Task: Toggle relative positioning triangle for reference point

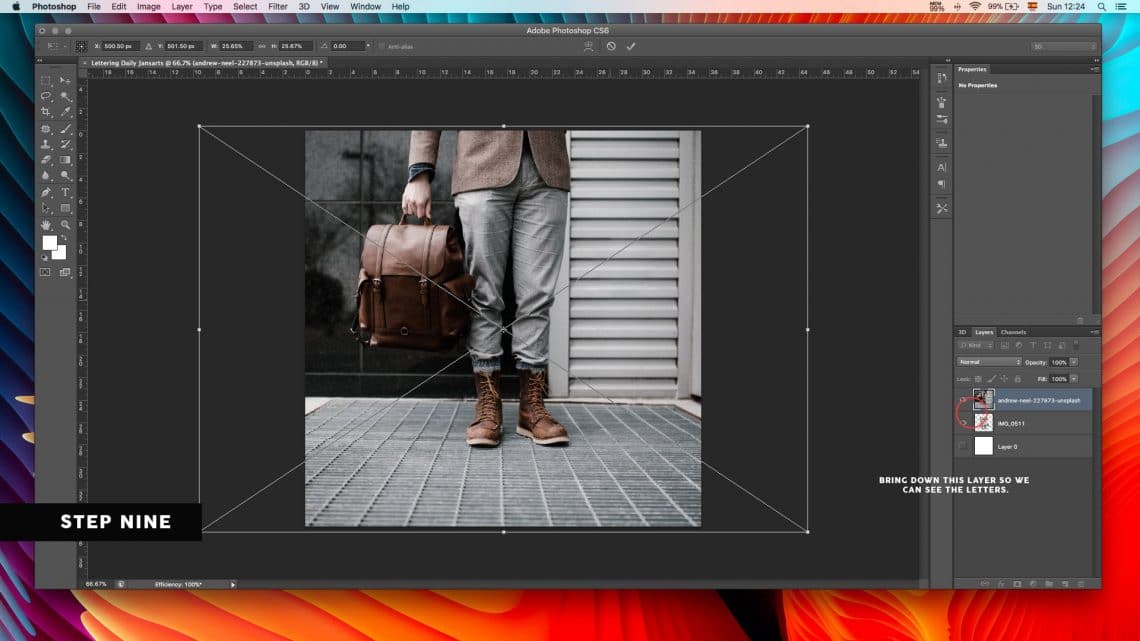Action: [x=148, y=47]
